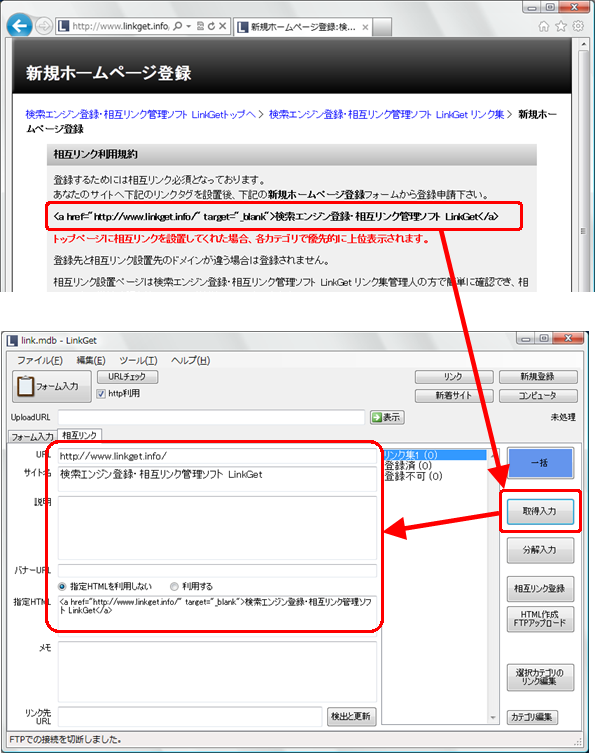The image size is (595, 753).
Task: Click the refresh icon in address bar
Action: pyautogui.click(x=211, y=26)
